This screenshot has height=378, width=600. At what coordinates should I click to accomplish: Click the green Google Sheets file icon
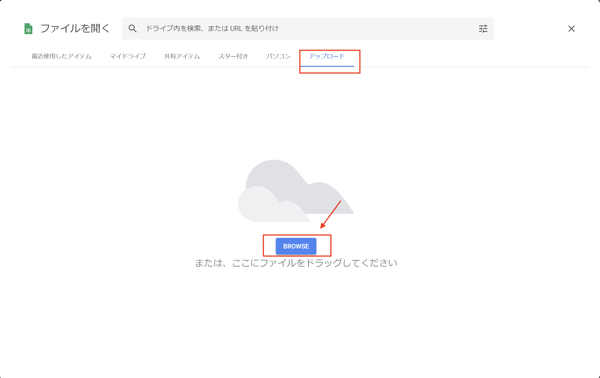click(x=28, y=29)
